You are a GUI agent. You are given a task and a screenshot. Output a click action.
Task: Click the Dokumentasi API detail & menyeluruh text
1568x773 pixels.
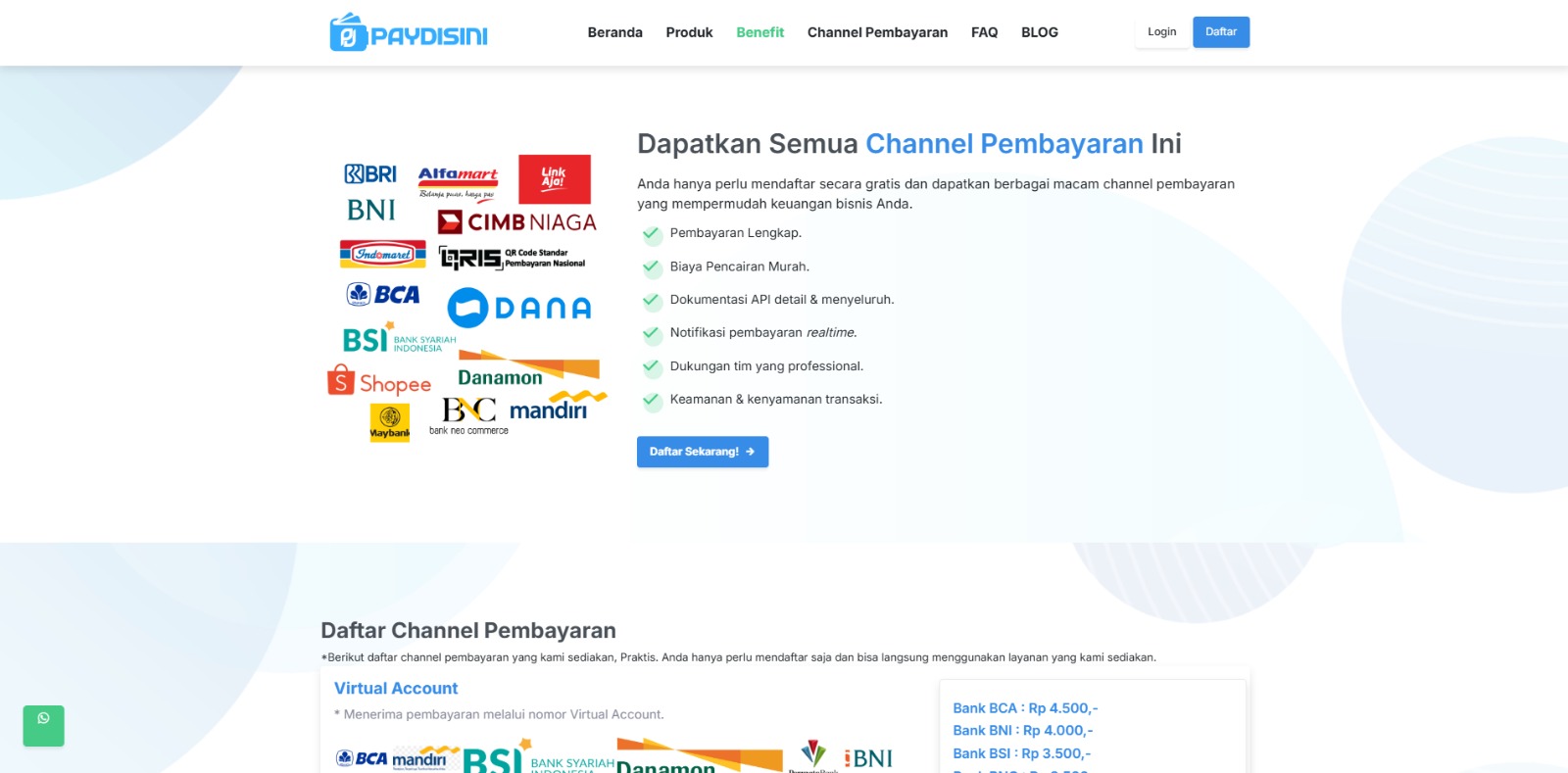click(782, 300)
